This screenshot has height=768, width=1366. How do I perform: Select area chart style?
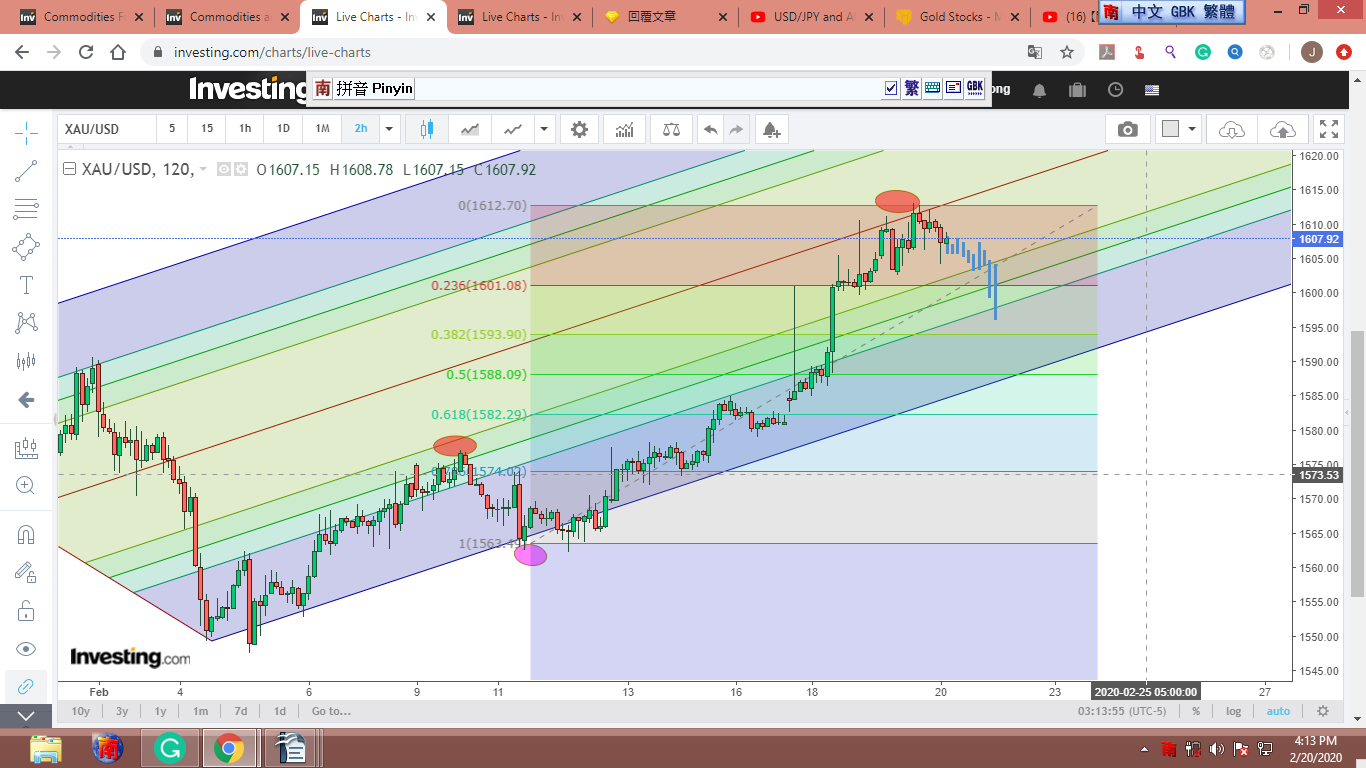[x=470, y=129]
